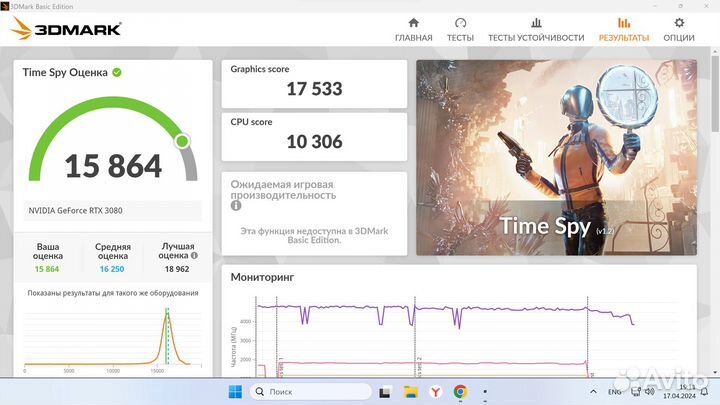Click the Поиск taskbar search field
This screenshot has width=720, height=405.
(311, 392)
